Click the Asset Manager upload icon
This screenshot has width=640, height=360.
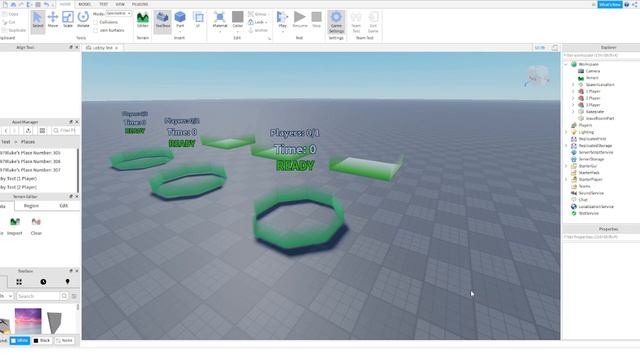tap(28, 131)
